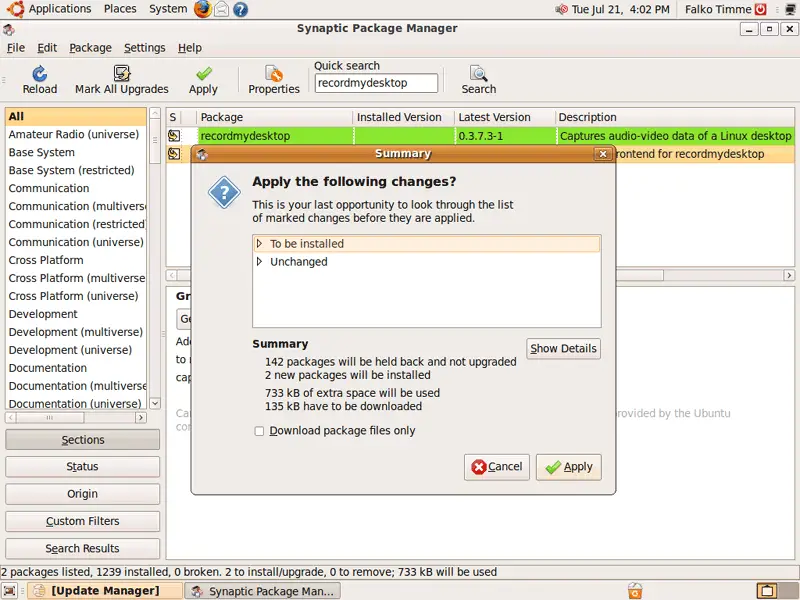Click latest version 0.3.7.3-1 cell
Viewport: 800px width, 600px height.
[505, 136]
